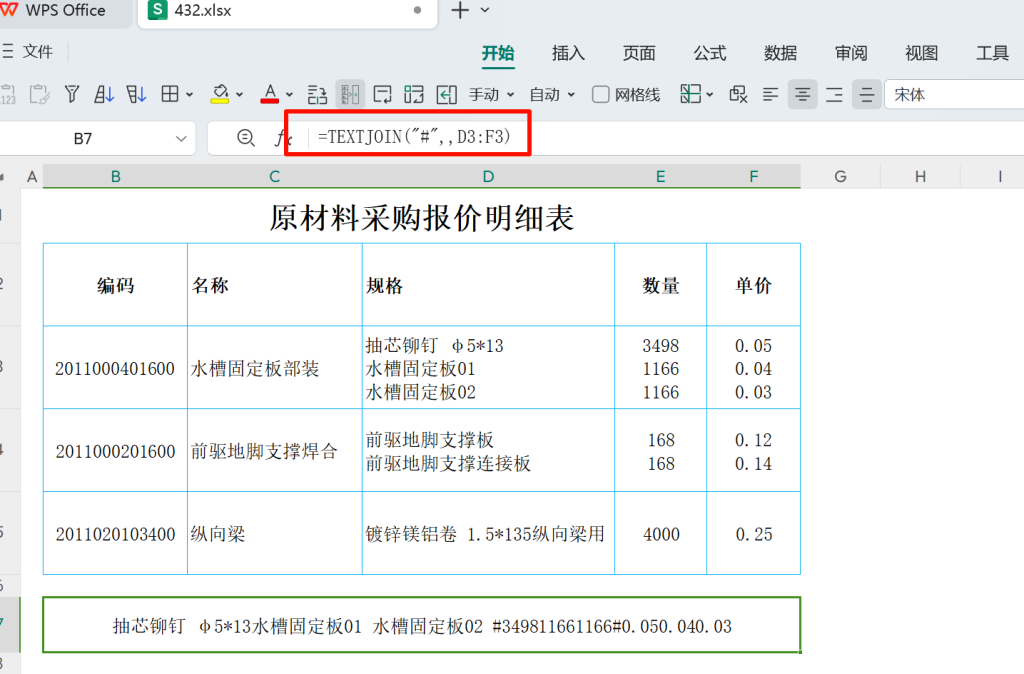
Task: Open the 手动 dropdown
Action: pos(491,95)
